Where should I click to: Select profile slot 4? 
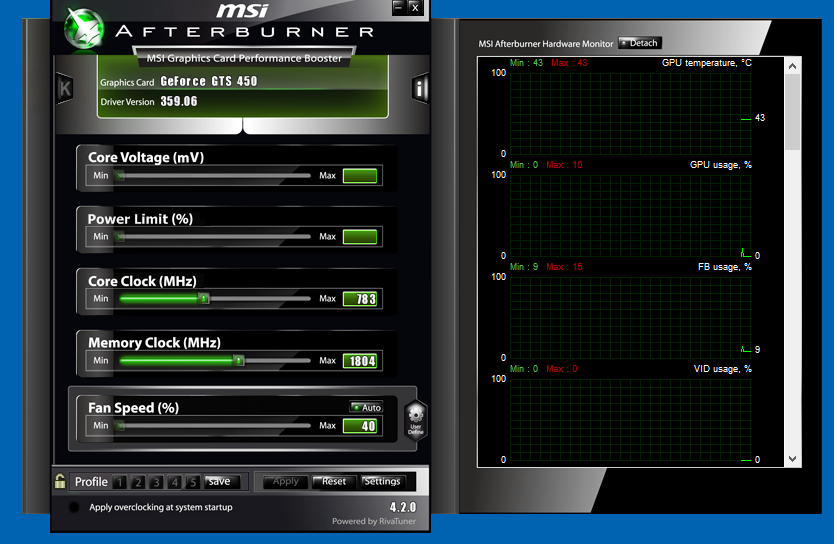(x=175, y=482)
